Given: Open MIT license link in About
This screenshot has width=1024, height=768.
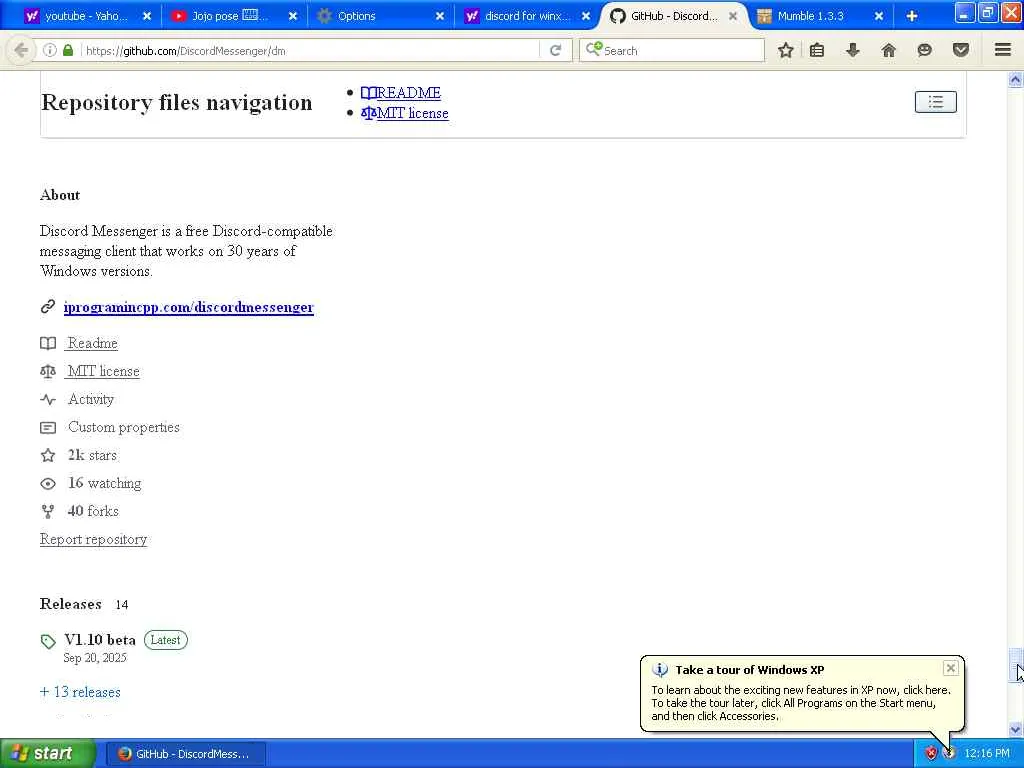Looking at the screenshot, I should click(103, 371).
